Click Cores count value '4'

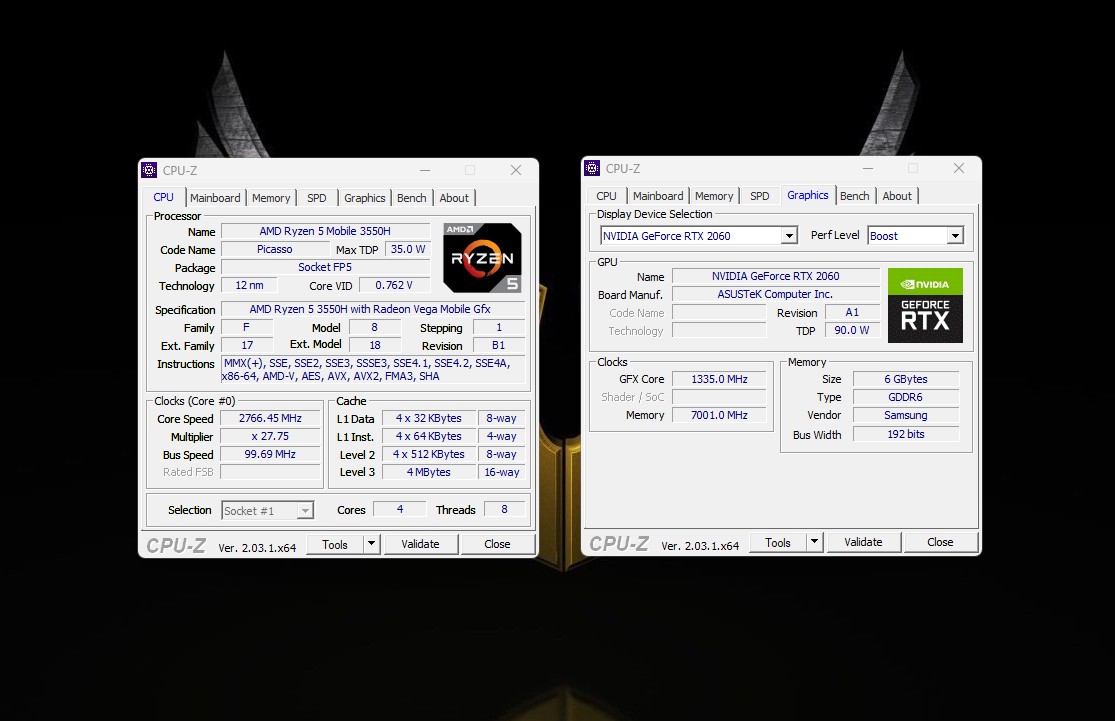(x=400, y=508)
